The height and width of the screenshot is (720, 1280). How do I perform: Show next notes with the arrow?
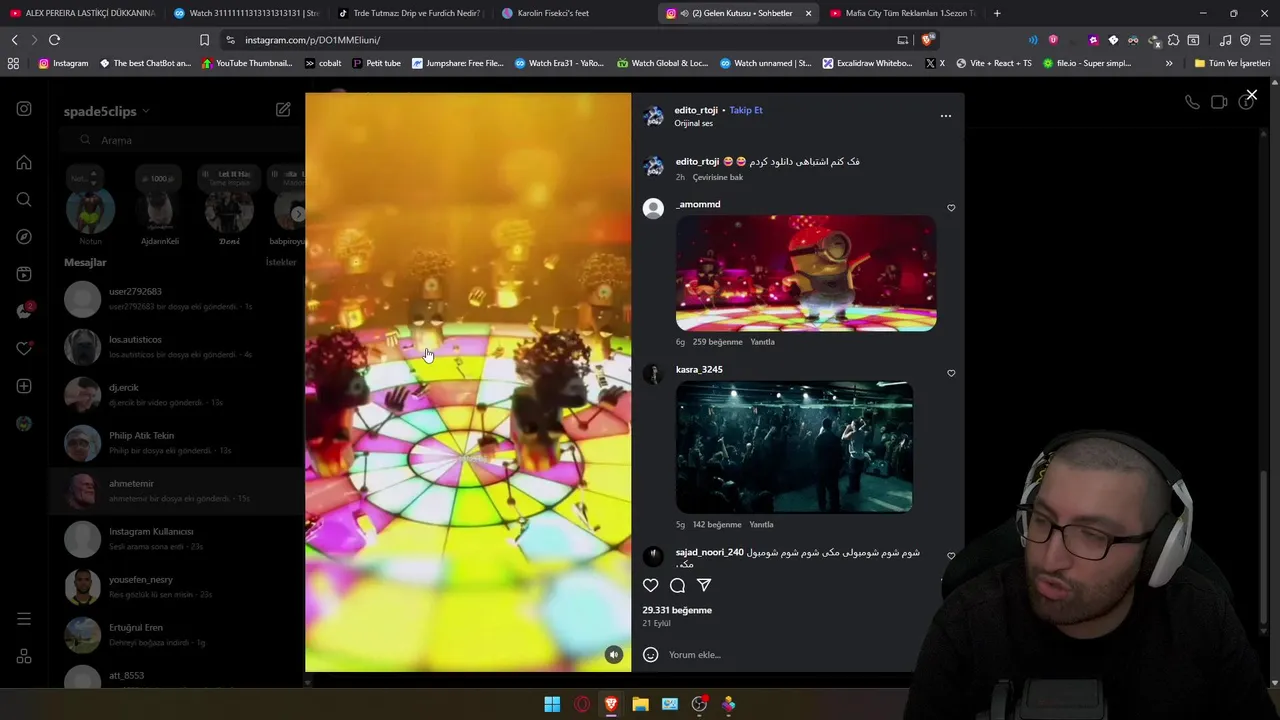point(297,213)
